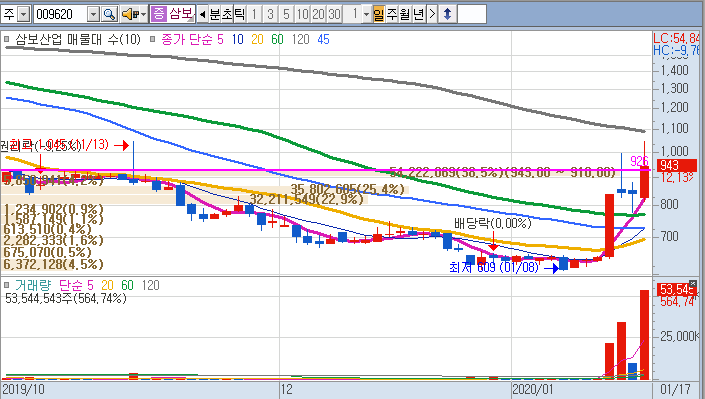Click the 32,211,549(22.9%) volume profile label

coord(307,199)
